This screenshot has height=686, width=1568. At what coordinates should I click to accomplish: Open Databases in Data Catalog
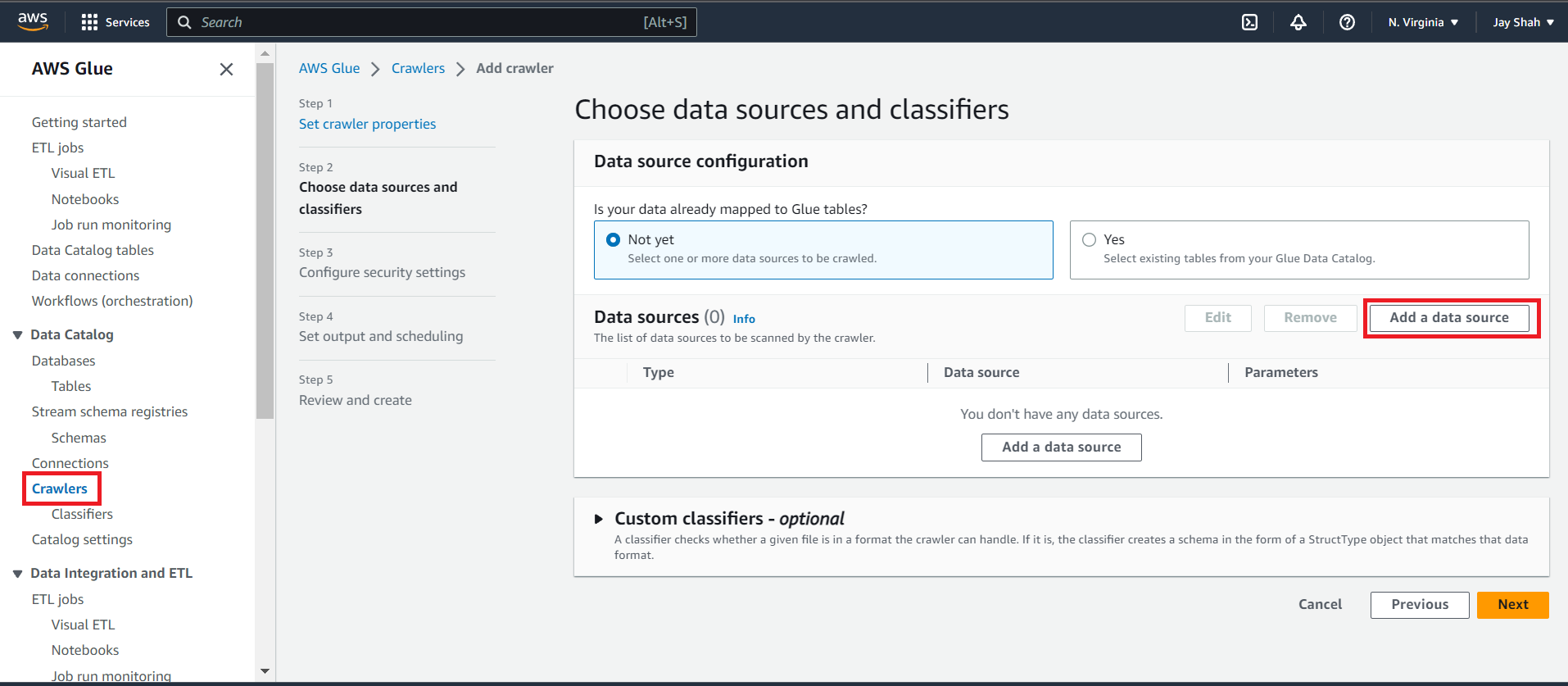tap(64, 361)
